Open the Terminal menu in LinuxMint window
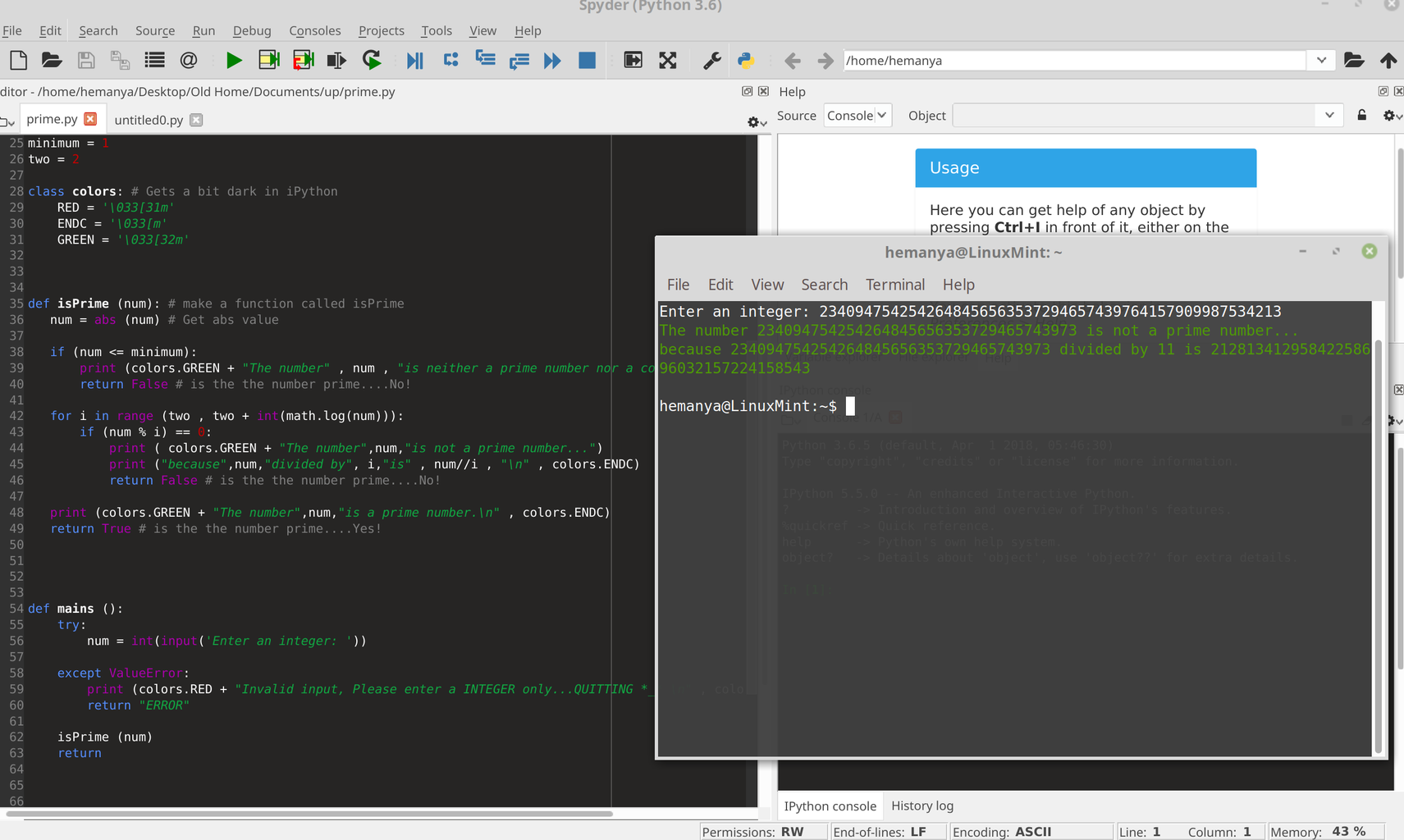The image size is (1404, 840). pyautogui.click(x=894, y=285)
